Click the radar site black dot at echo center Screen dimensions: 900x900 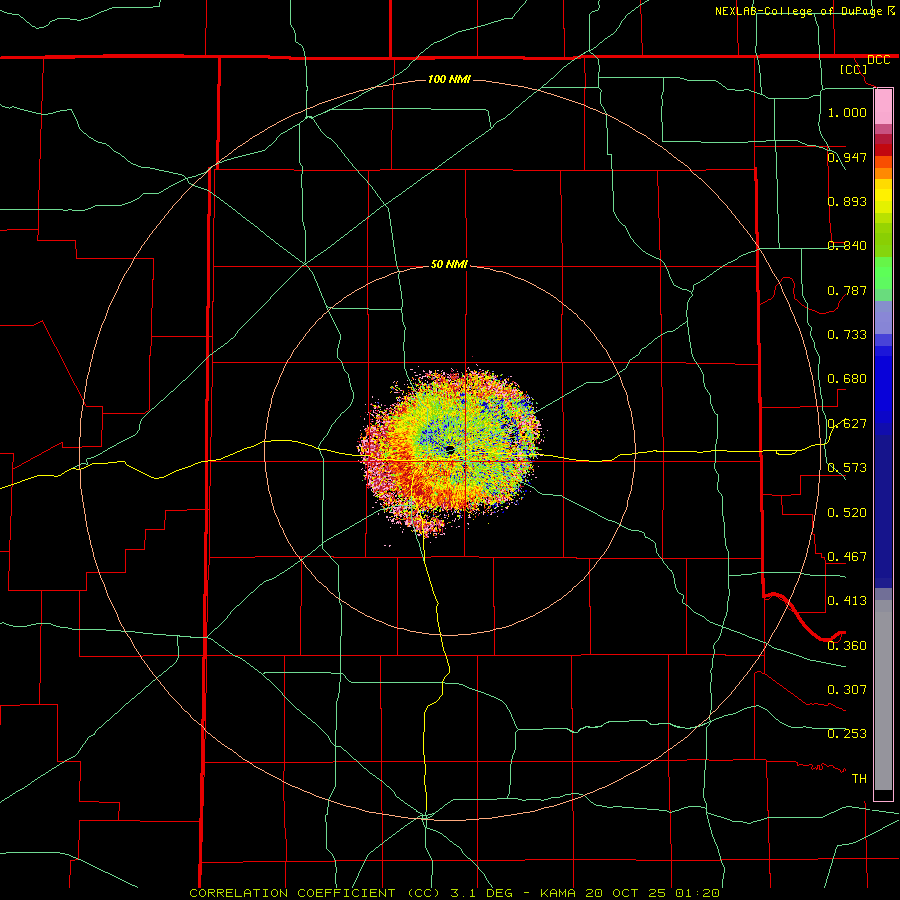point(449,449)
